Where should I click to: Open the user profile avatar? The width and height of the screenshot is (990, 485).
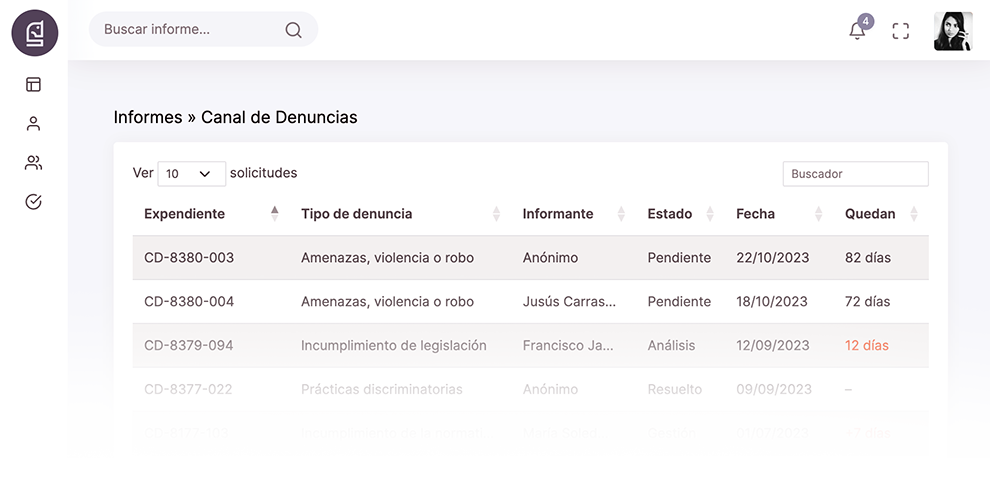[x=953, y=31]
